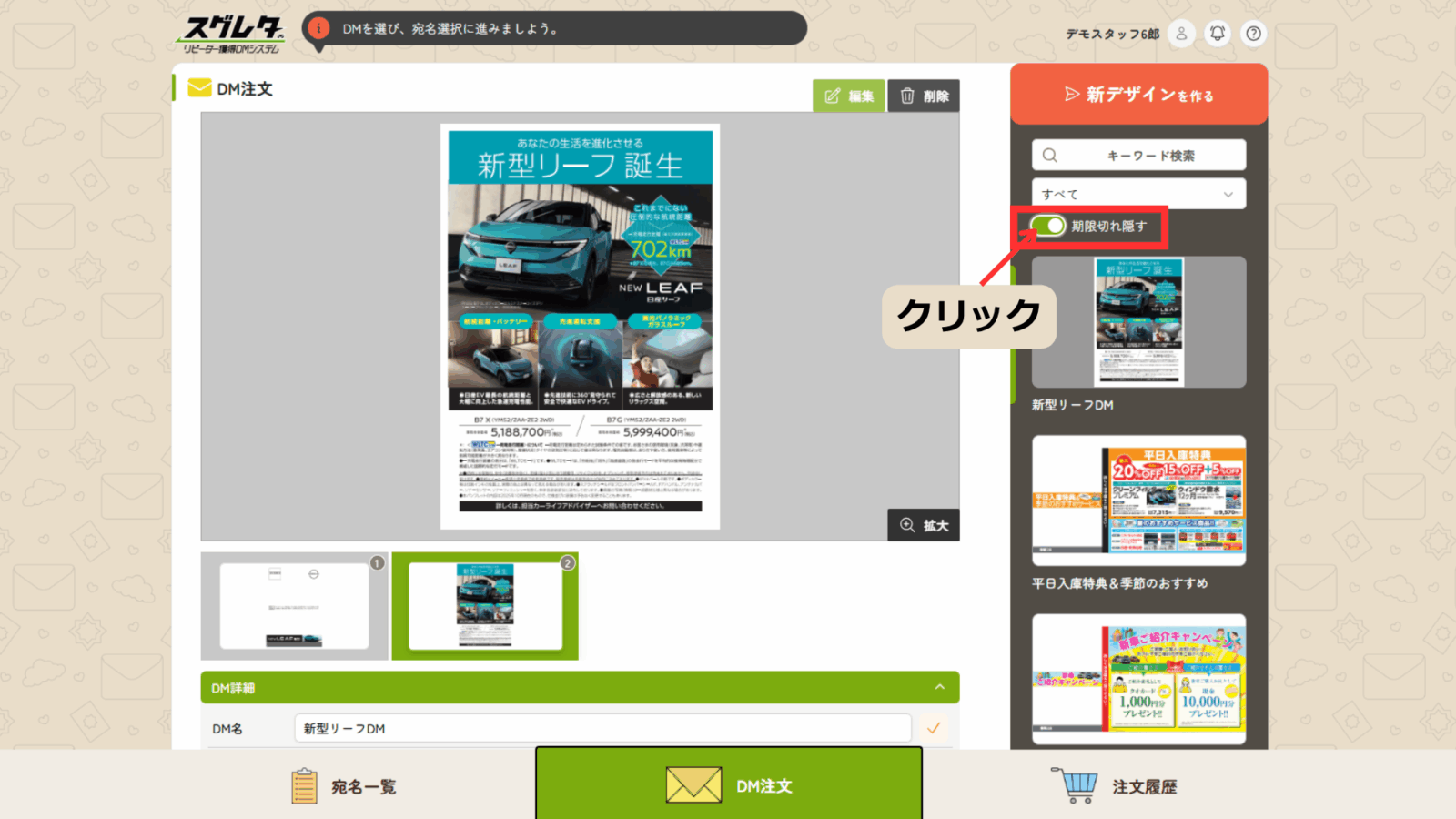The image size is (1456, 819).
Task: Click the スグレター logo
Action: (233, 35)
